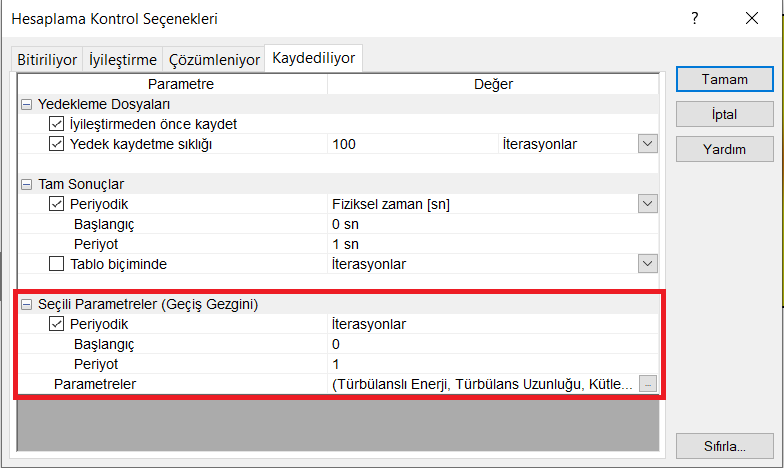784x468 pixels.
Task: Open the İterasyonlar dropdown for backup frequency
Action: pos(647,144)
